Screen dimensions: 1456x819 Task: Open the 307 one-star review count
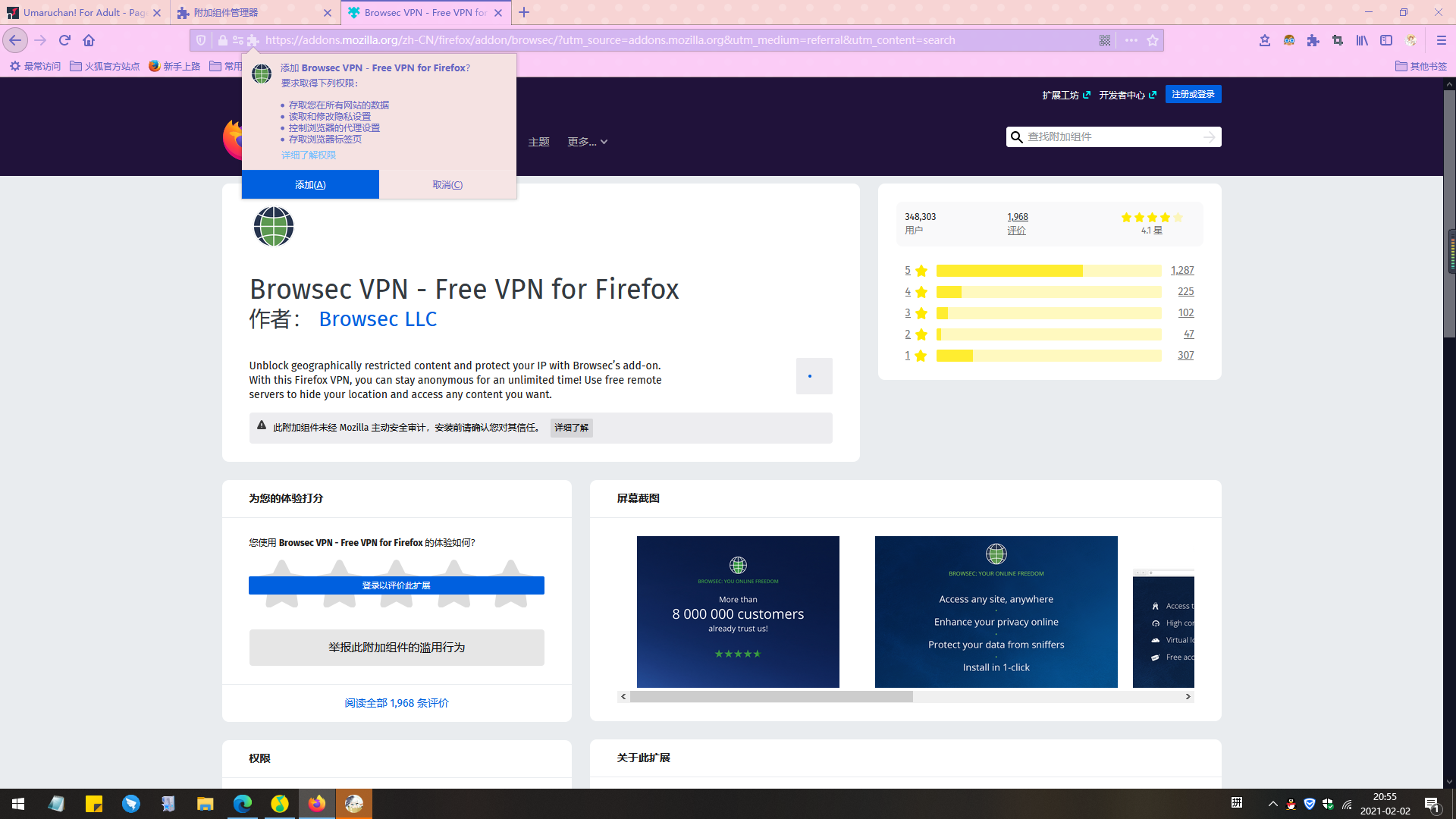click(x=1186, y=355)
